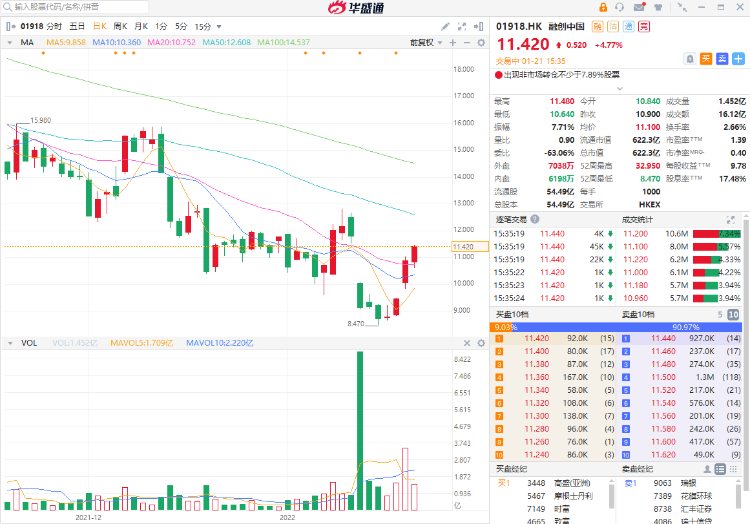Expand the news notice chevron below announcement
This screenshot has width=750, height=524.
[x=620, y=88]
